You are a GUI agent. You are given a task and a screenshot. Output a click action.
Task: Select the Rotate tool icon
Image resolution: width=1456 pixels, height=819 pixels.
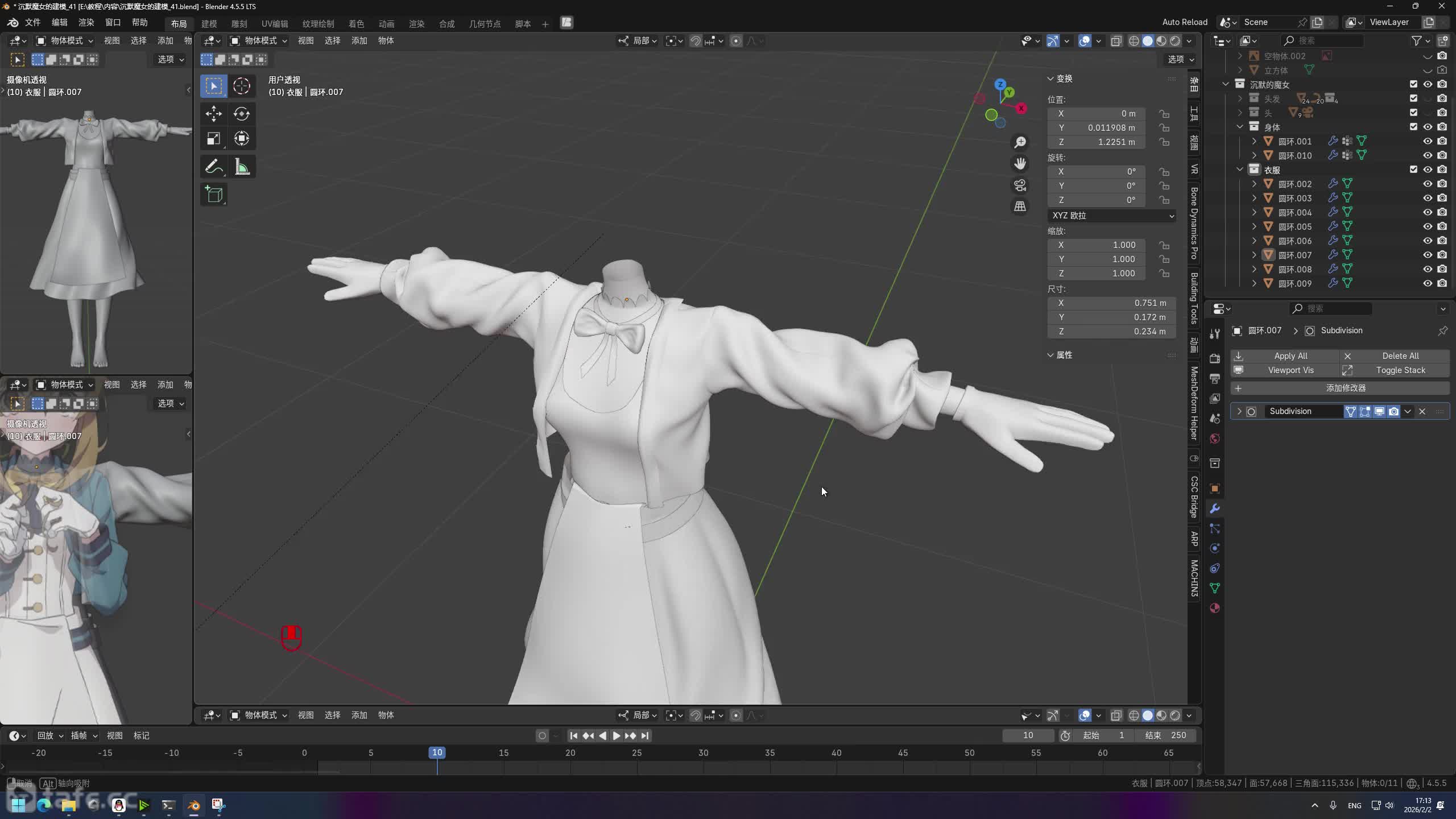[242, 114]
